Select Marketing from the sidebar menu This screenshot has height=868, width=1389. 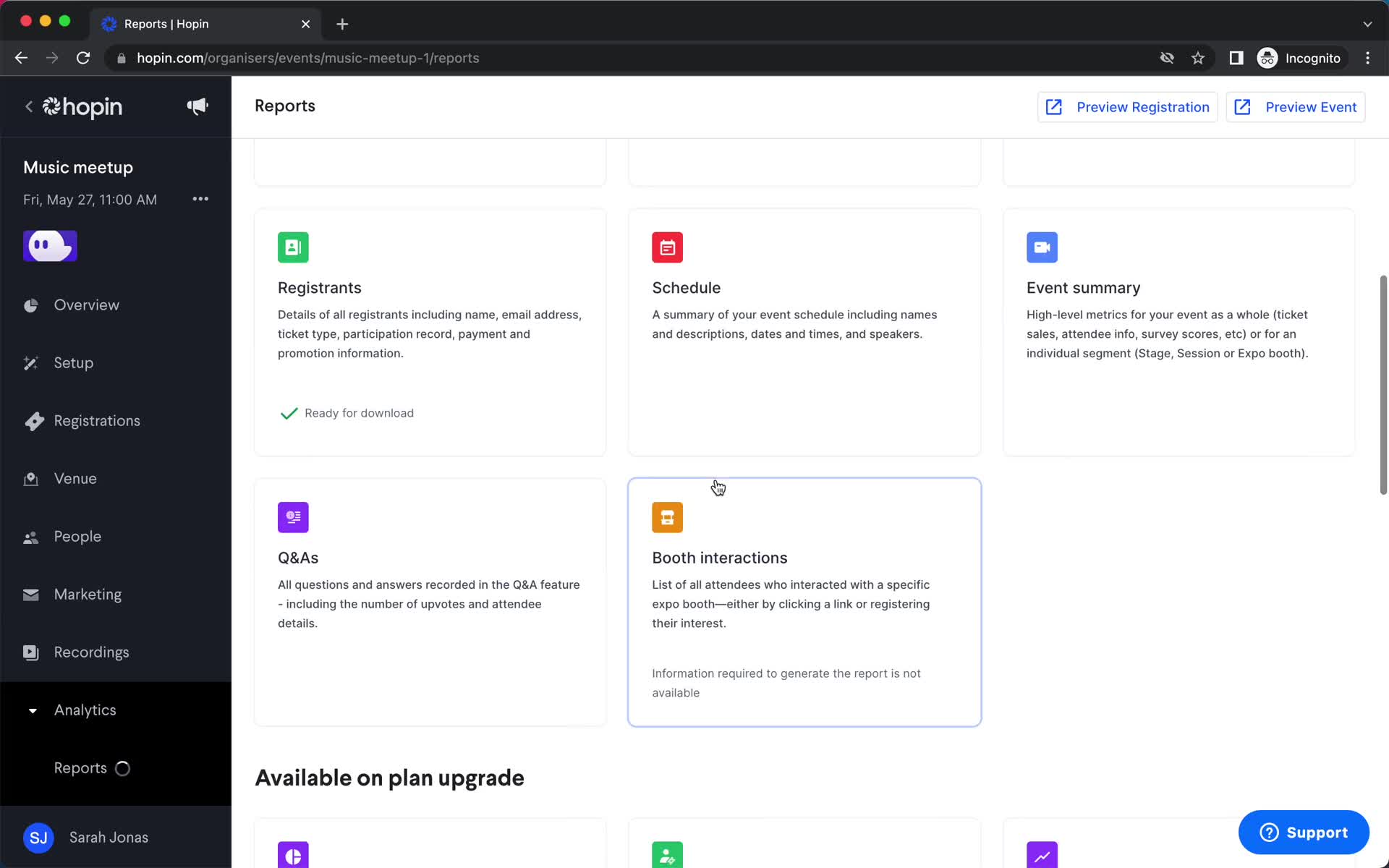[x=87, y=594]
